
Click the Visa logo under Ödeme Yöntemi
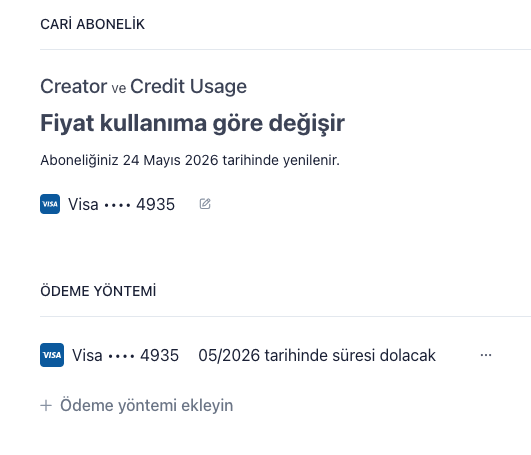[52, 355]
